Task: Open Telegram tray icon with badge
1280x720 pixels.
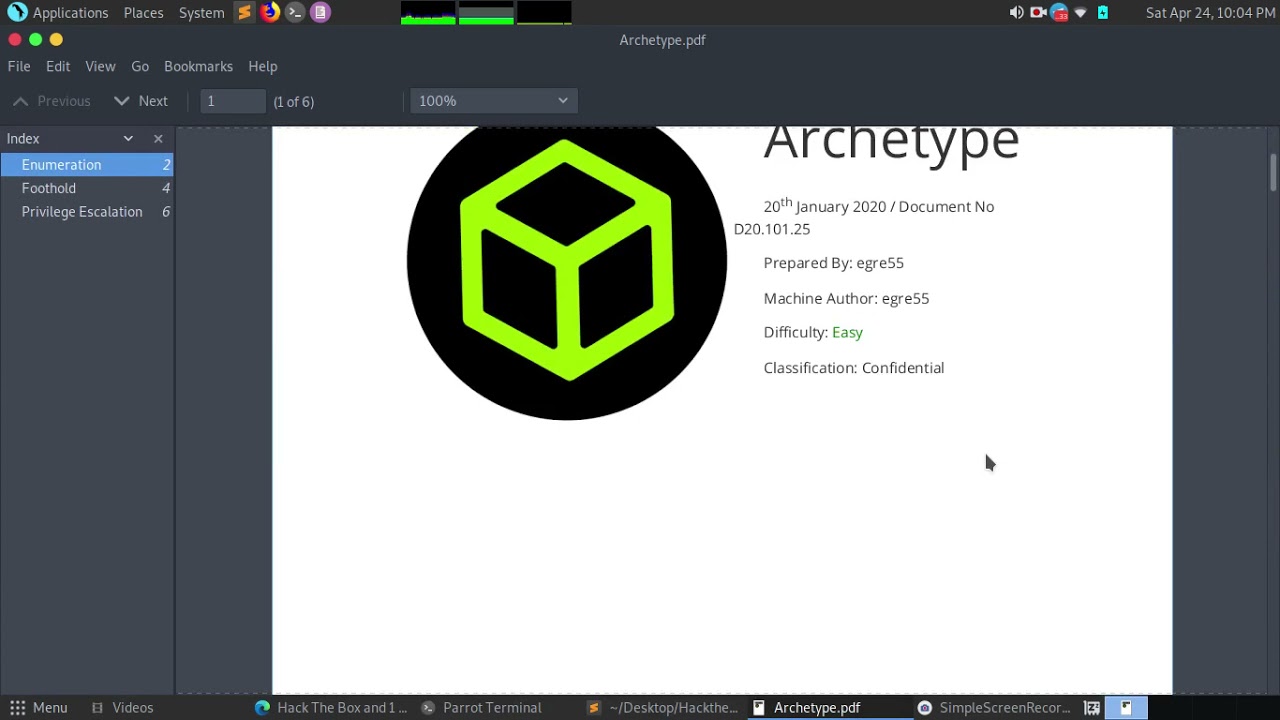Action: point(1059,13)
